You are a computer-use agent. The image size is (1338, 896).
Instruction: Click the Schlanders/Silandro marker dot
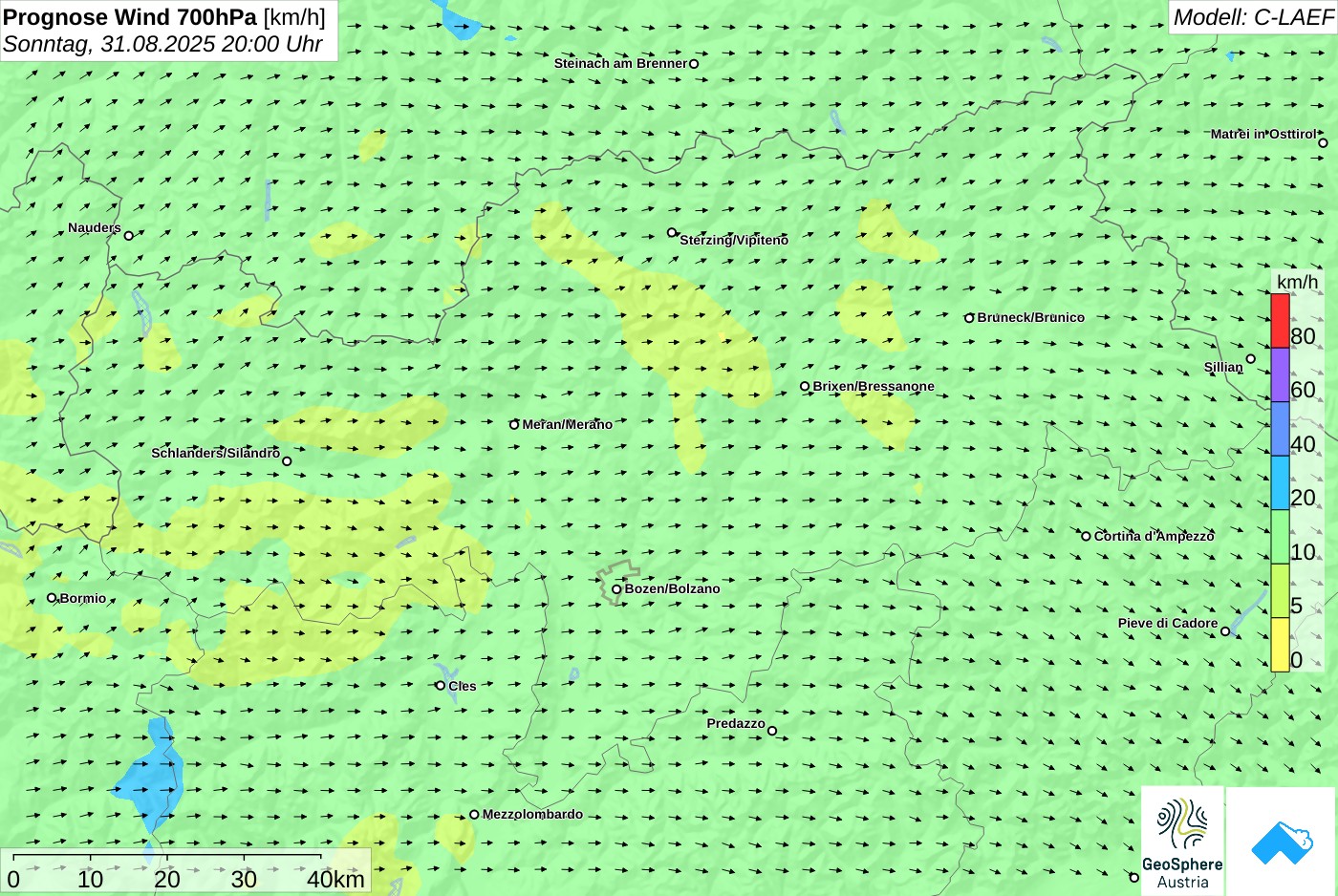pos(287,461)
